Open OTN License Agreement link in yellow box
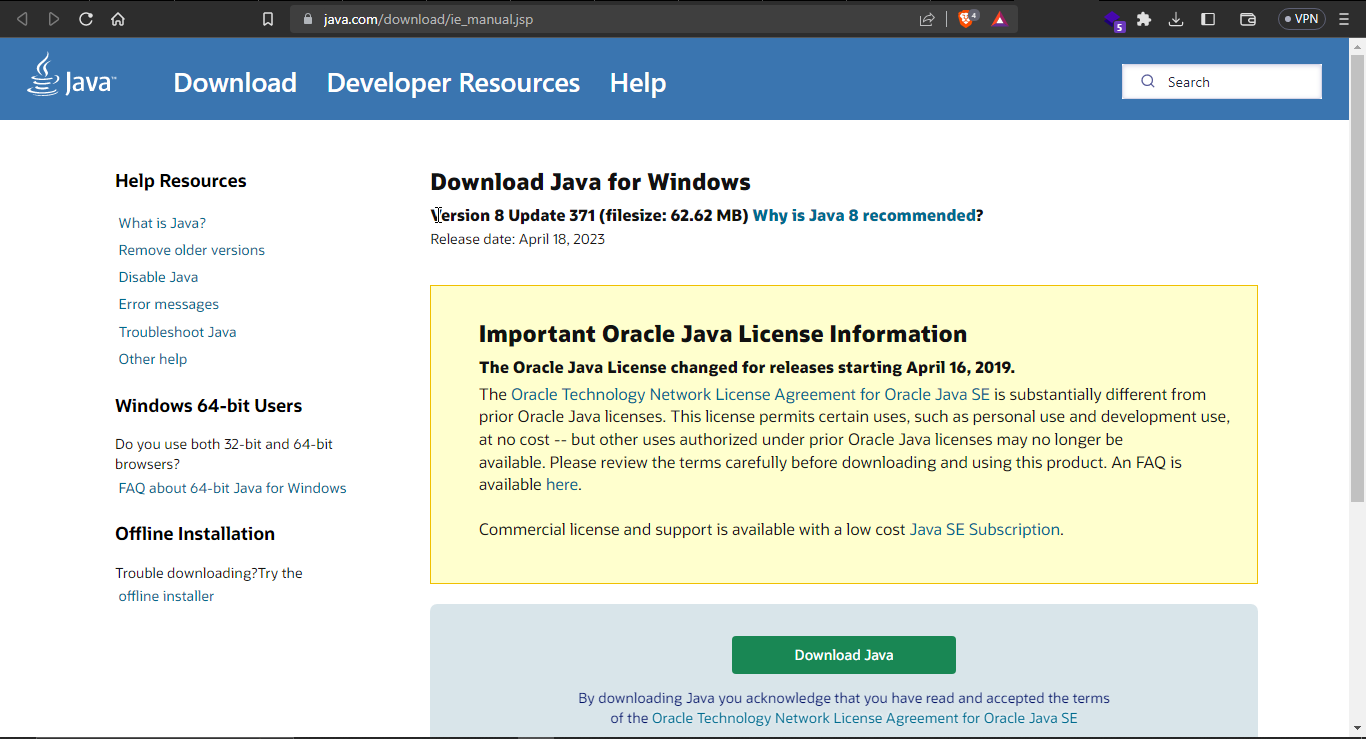Image resolution: width=1366 pixels, height=739 pixels. tap(750, 394)
